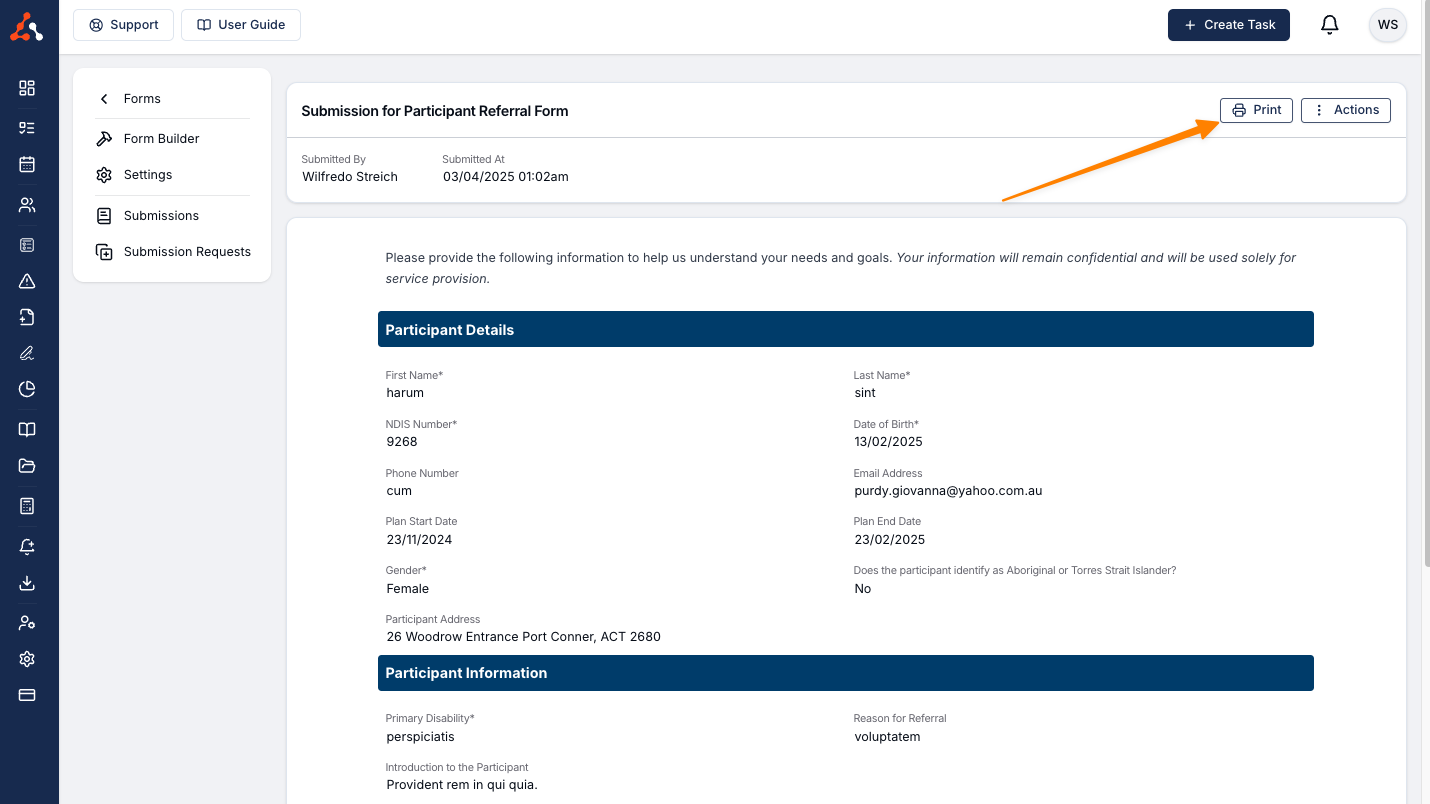1430x804 pixels.
Task: Click the Print button
Action: [x=1256, y=110]
